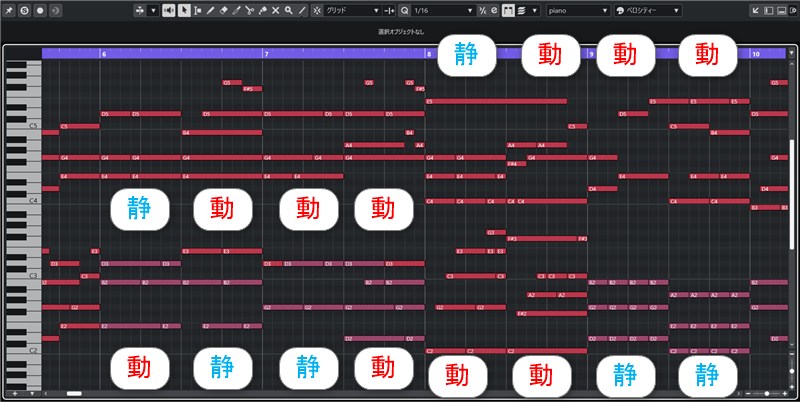Image resolution: width=800 pixels, height=402 pixels.
Task: Select the G3 note
Action: tap(496, 233)
